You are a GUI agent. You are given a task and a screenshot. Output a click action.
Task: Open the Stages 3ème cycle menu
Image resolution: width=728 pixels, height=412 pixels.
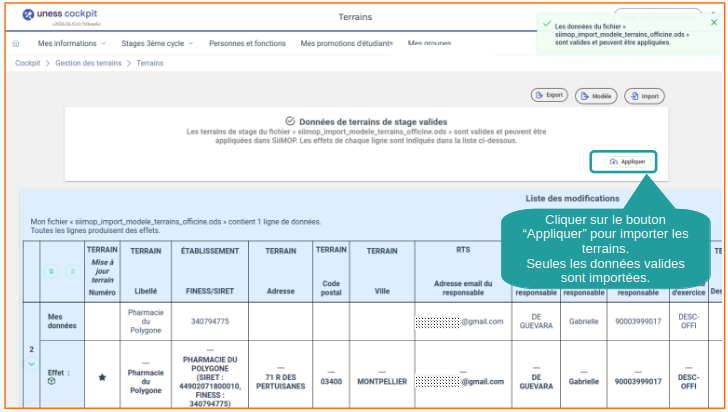click(157, 43)
